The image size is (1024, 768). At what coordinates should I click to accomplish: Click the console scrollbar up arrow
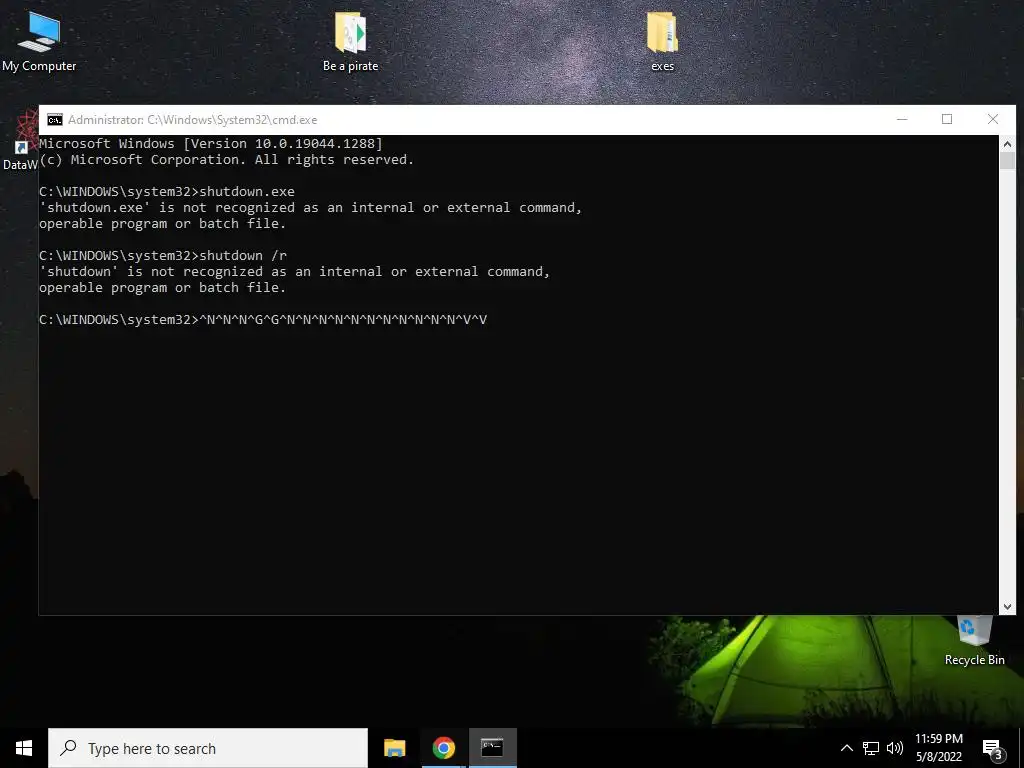point(1007,144)
